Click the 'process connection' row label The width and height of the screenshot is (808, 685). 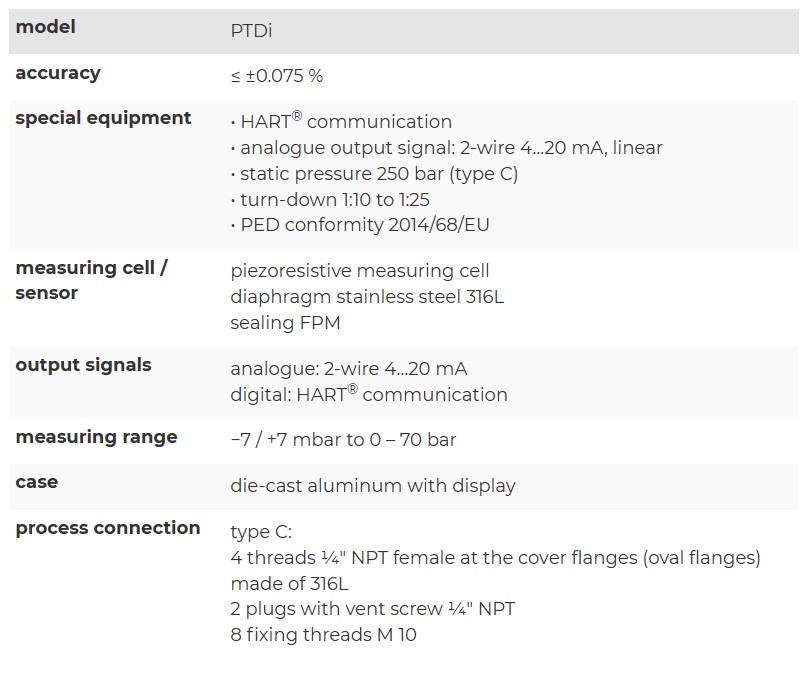point(108,528)
